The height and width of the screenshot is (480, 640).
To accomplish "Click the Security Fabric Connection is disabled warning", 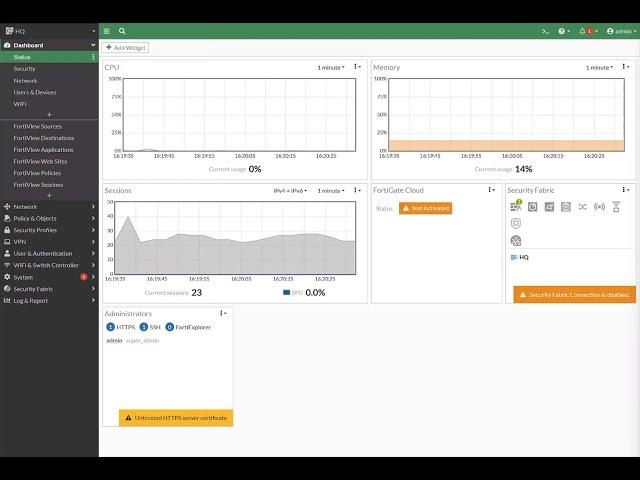I will [x=574, y=294].
